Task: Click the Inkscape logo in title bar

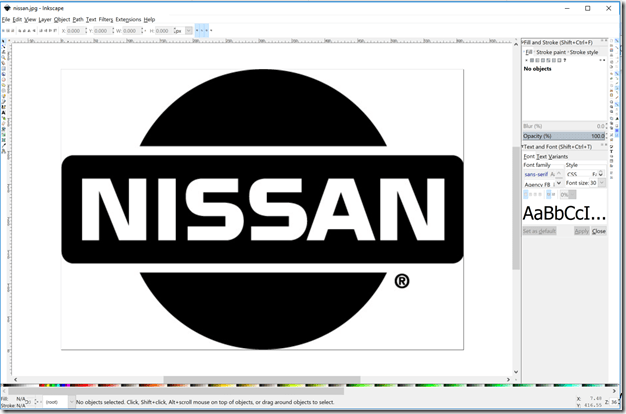Action: tap(7, 7)
